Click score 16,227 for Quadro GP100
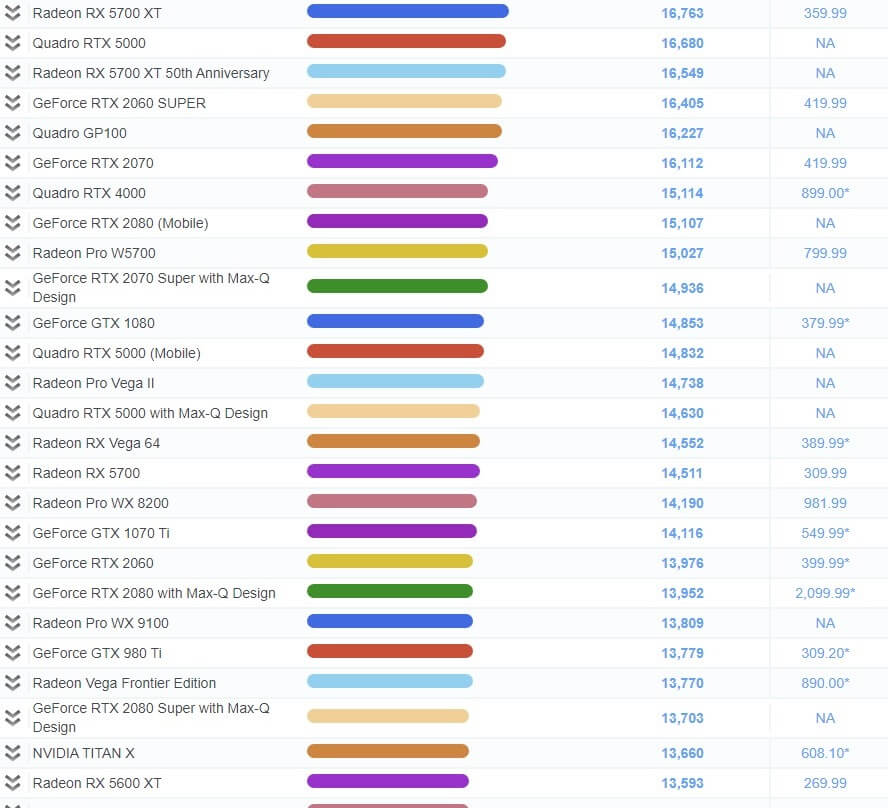888x808 pixels. (682, 133)
